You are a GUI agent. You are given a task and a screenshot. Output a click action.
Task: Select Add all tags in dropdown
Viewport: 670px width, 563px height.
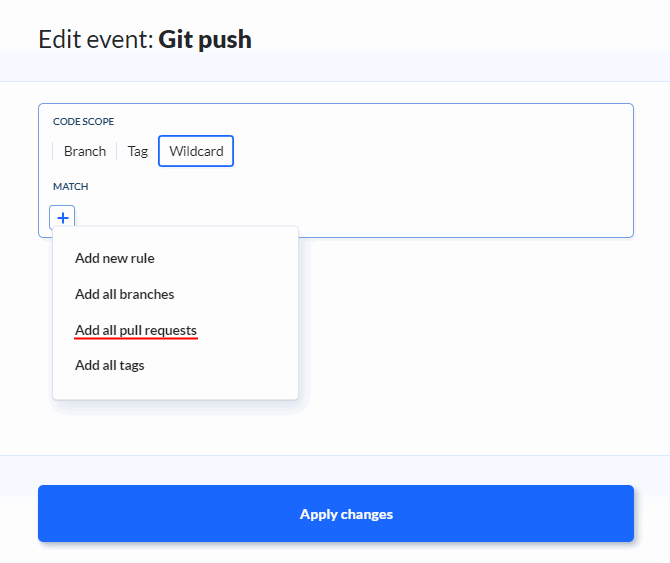pyautogui.click(x=110, y=365)
